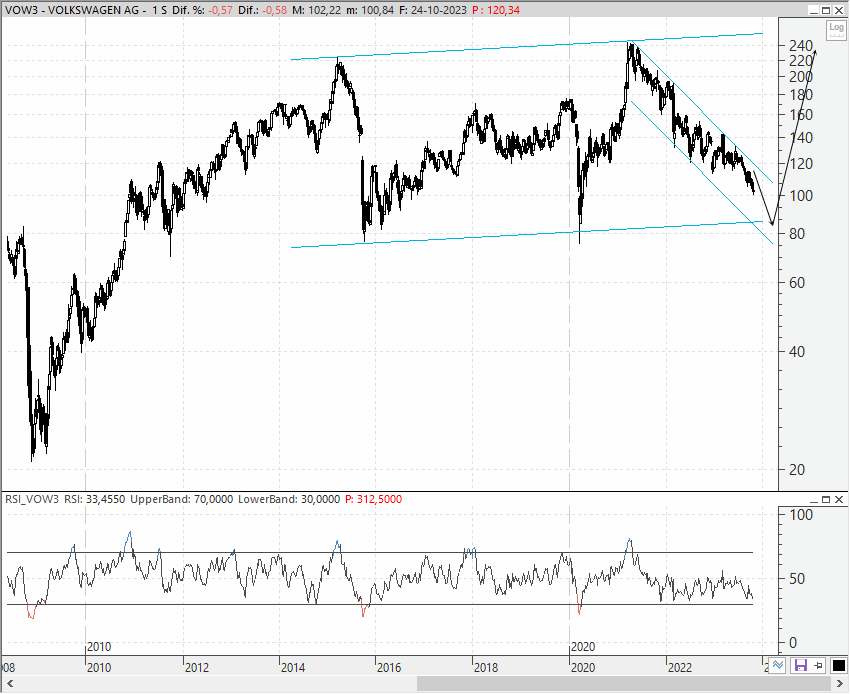The height and width of the screenshot is (694, 850).
Task: Toggle the Log scale button
Action: 836,29
